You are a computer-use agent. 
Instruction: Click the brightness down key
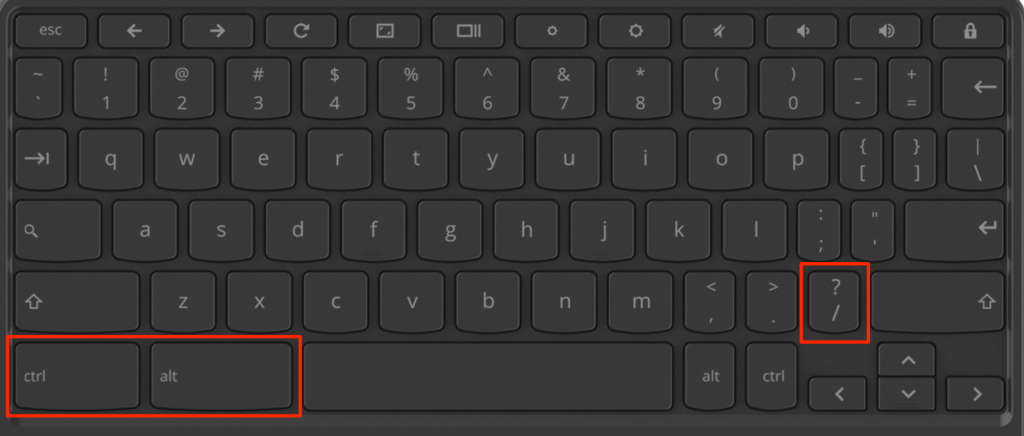click(552, 31)
